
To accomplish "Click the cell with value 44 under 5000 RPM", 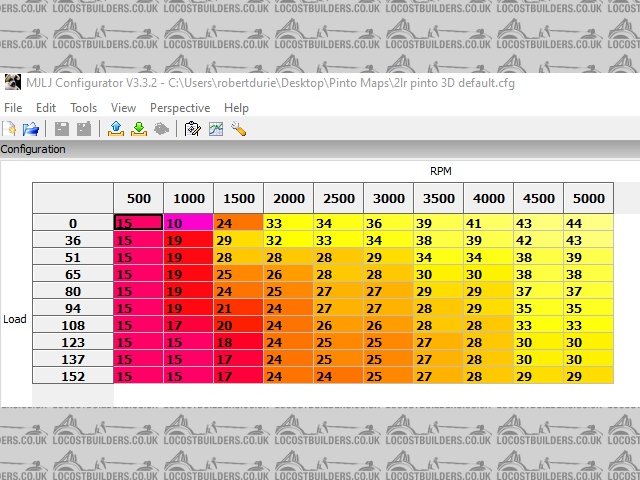I will (x=588, y=223).
